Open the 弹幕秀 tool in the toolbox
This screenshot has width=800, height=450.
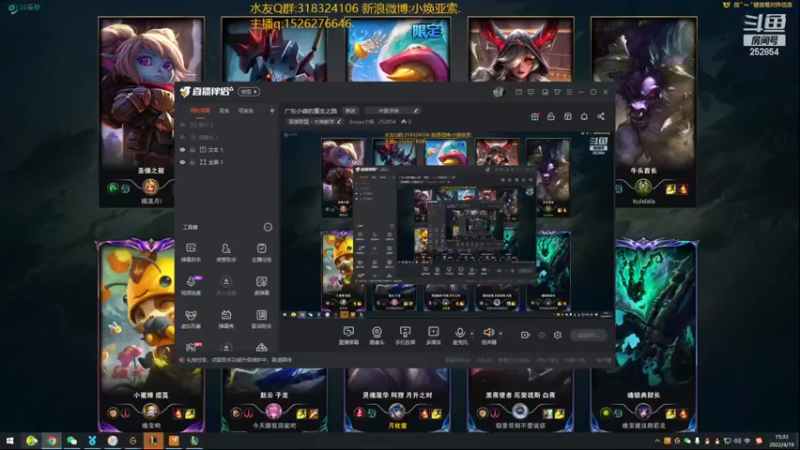point(226,318)
